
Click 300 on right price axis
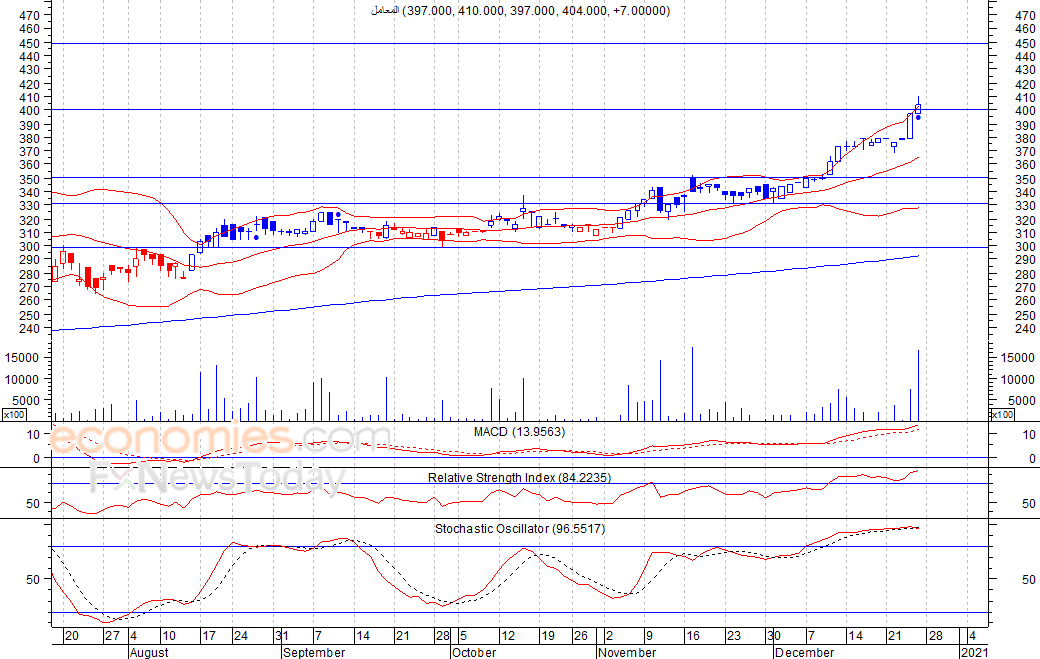[1025, 246]
